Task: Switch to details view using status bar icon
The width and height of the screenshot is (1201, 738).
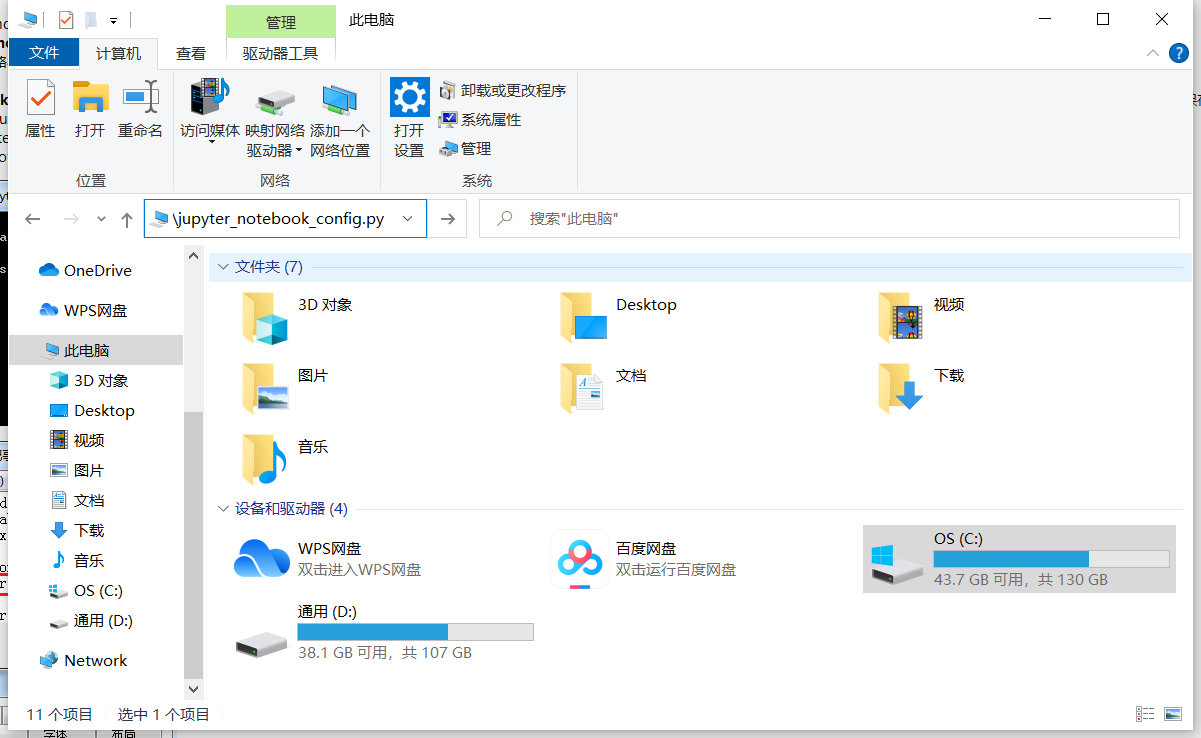Action: (1145, 713)
